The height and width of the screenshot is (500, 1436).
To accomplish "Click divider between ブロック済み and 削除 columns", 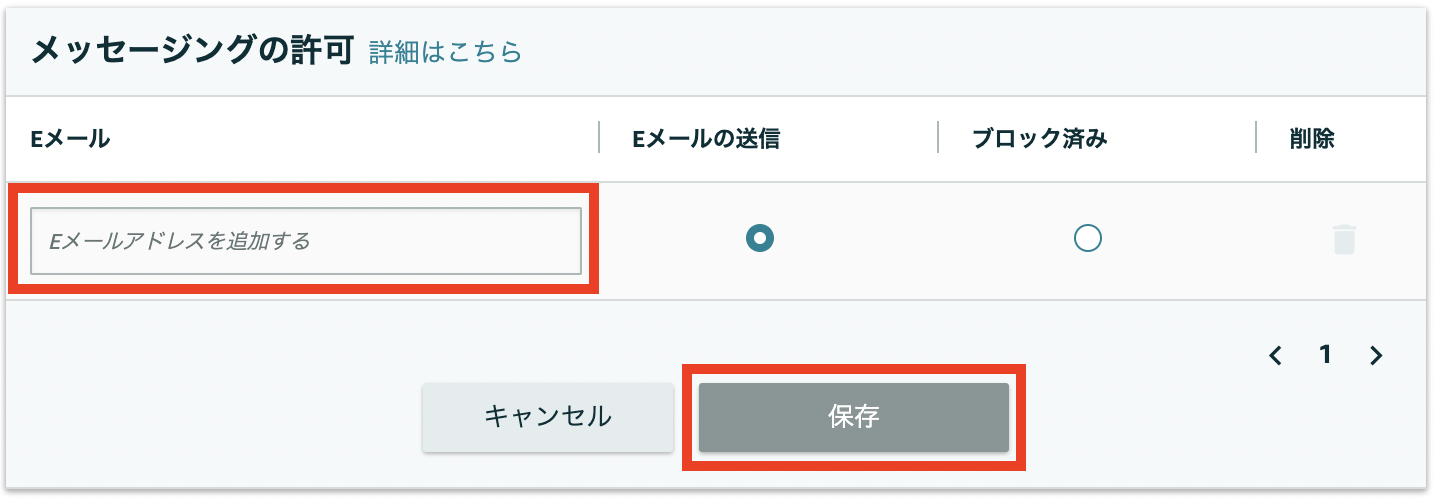I will (1256, 138).
